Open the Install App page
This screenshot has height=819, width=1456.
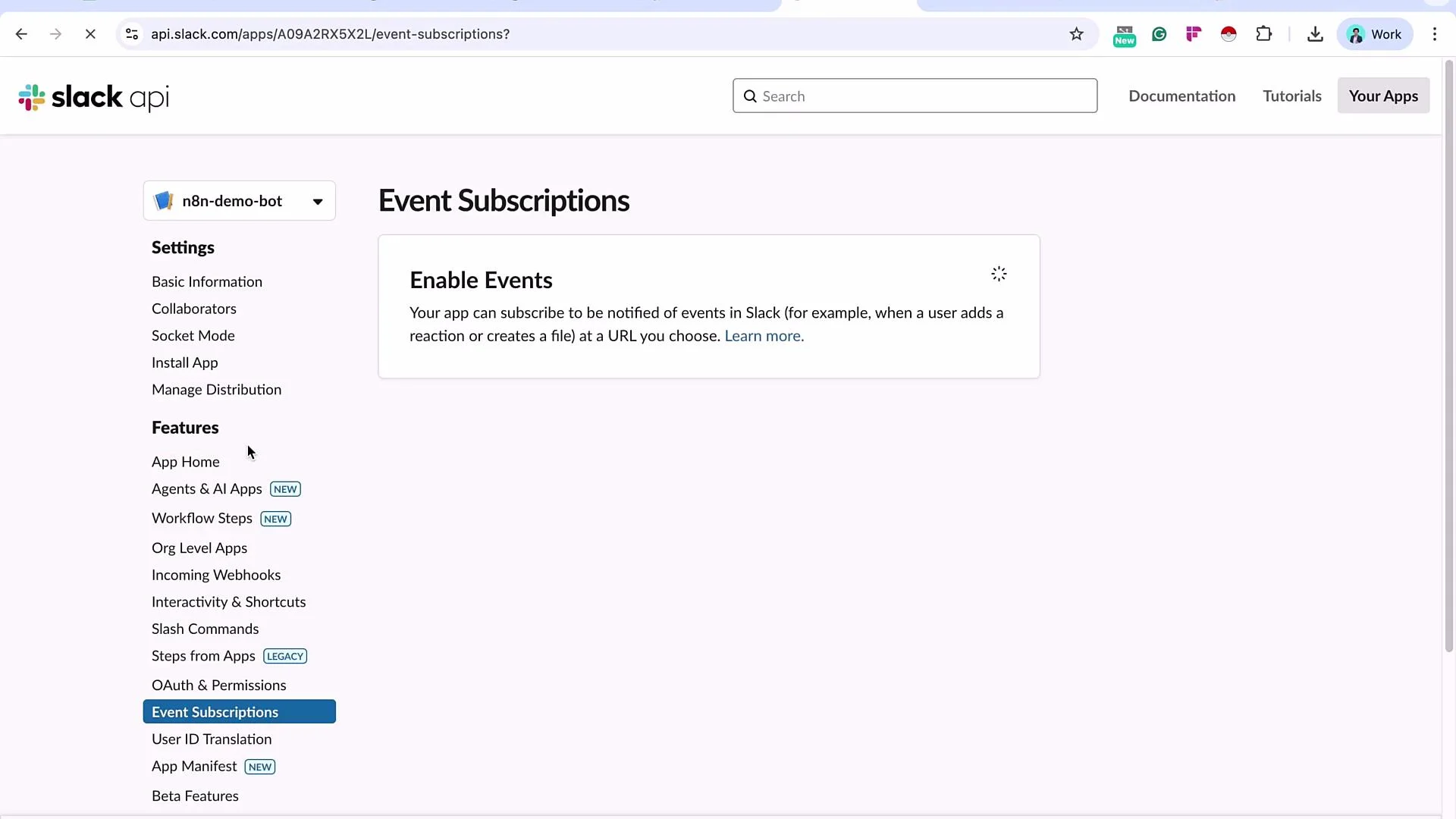pos(185,363)
